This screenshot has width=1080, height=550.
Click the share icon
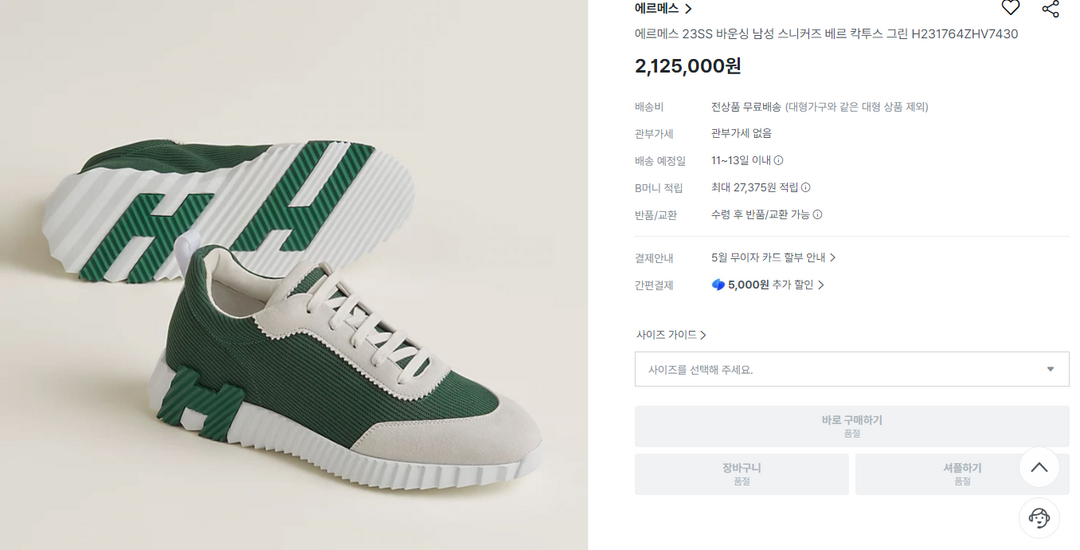tap(1050, 8)
